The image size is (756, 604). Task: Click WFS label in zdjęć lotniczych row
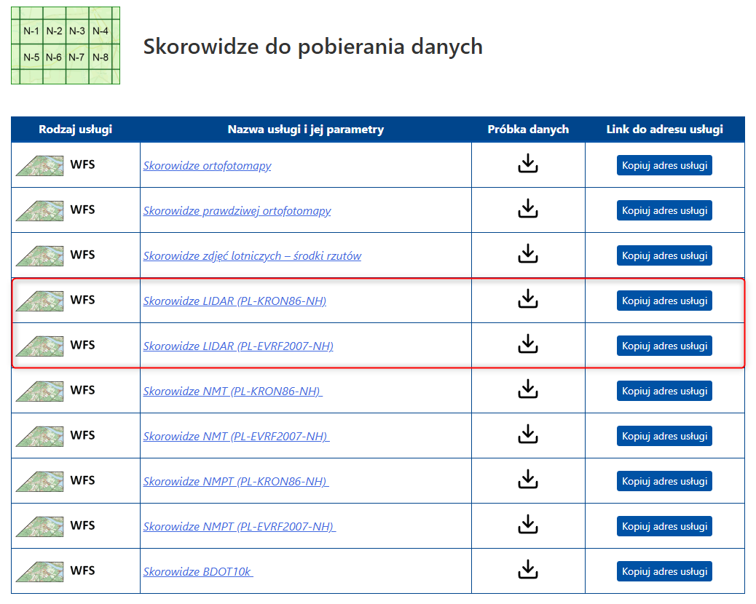(82, 255)
